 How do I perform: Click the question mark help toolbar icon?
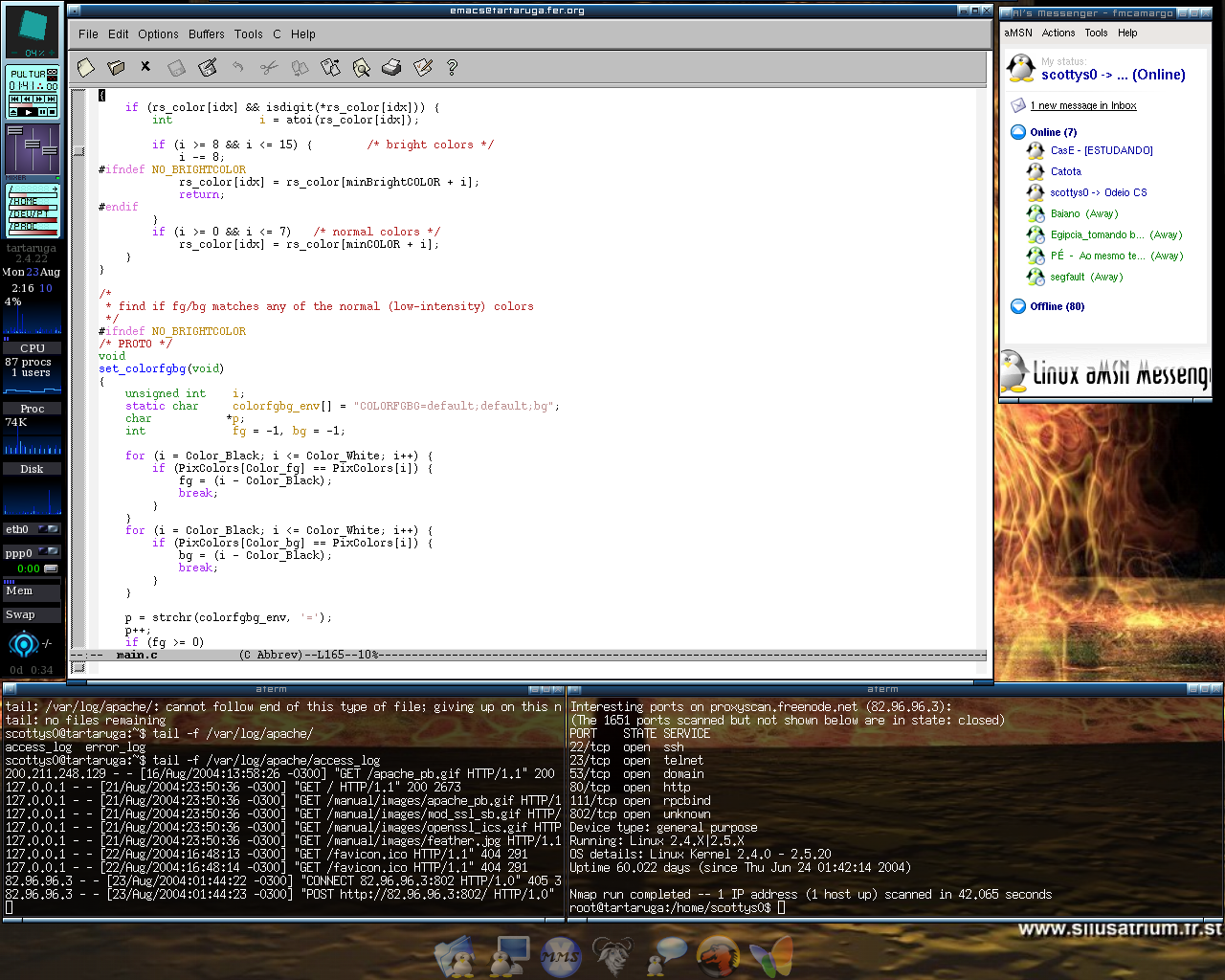[453, 67]
